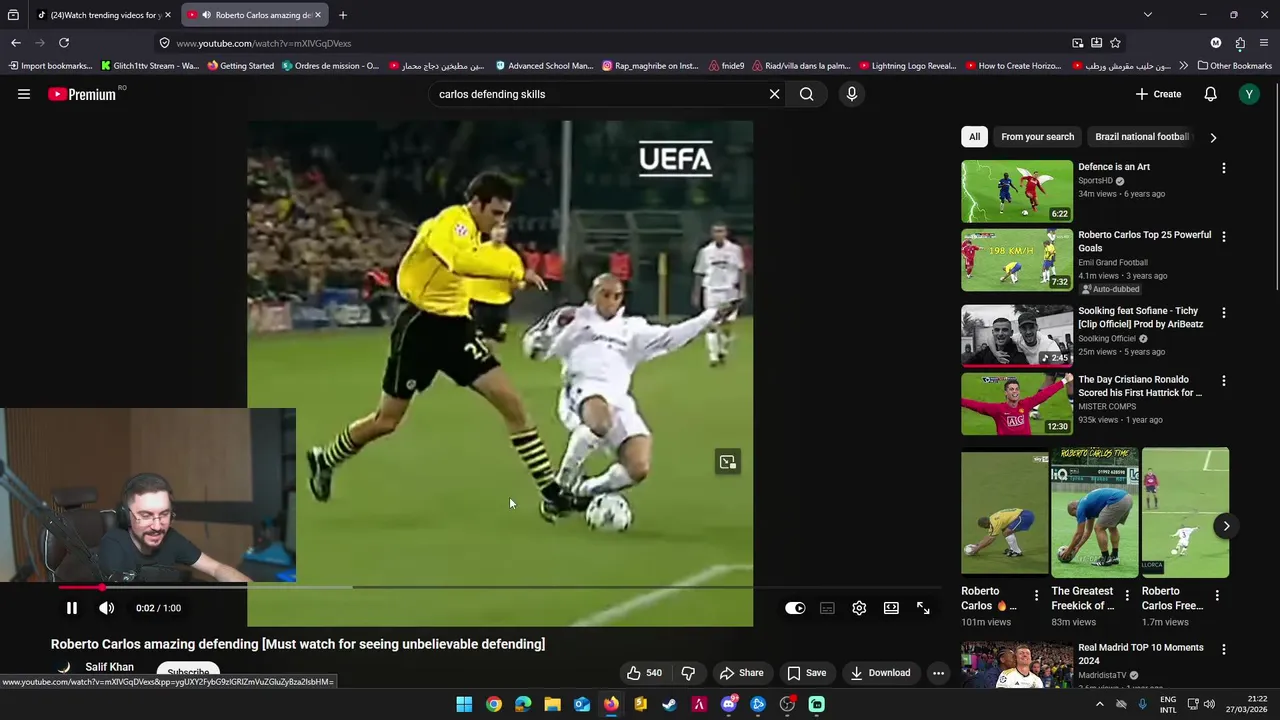Open options for Roberto Carlos Free Short
1280x720 pixels.
pyautogui.click(x=1217, y=595)
